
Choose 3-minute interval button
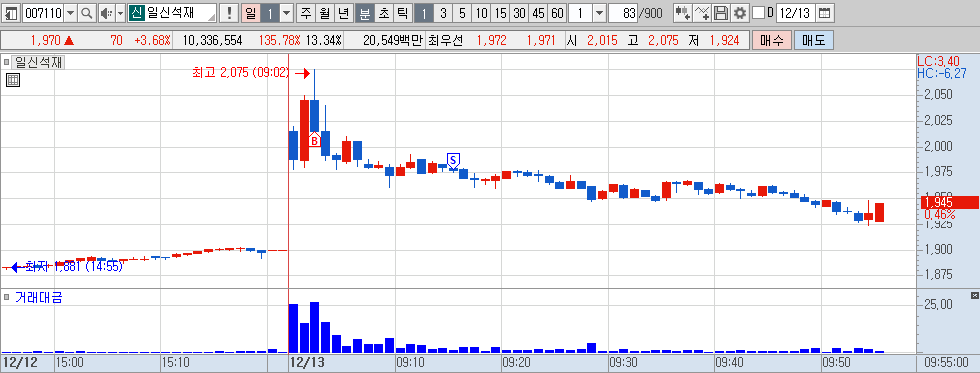(443, 12)
